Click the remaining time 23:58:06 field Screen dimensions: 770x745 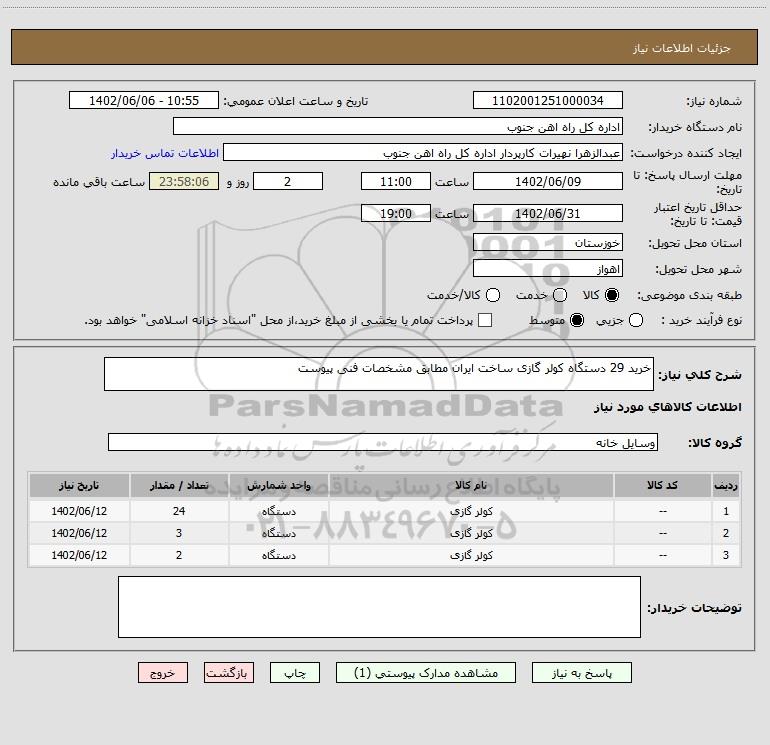click(184, 181)
